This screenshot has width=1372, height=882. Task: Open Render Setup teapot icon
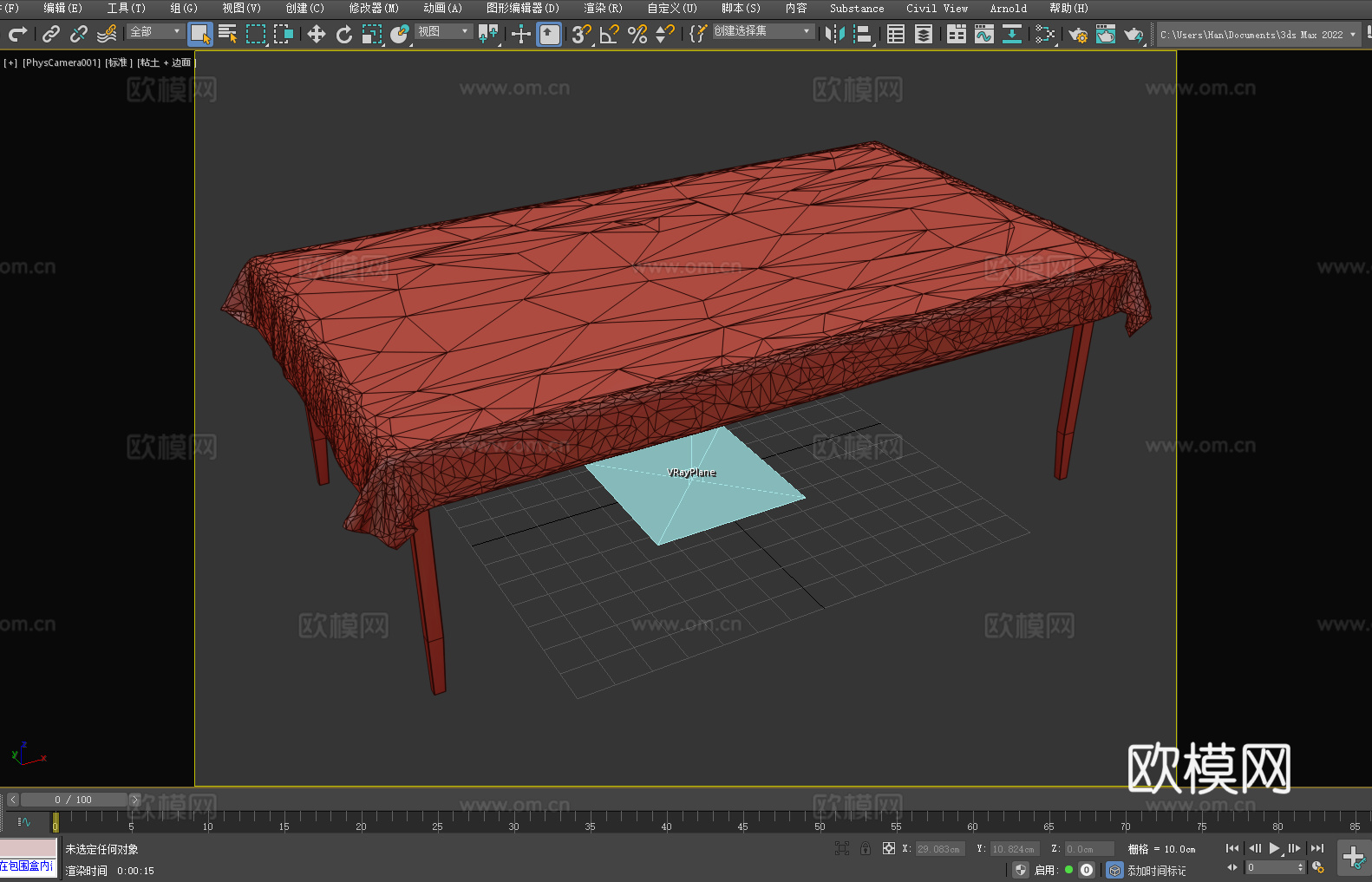1078,34
